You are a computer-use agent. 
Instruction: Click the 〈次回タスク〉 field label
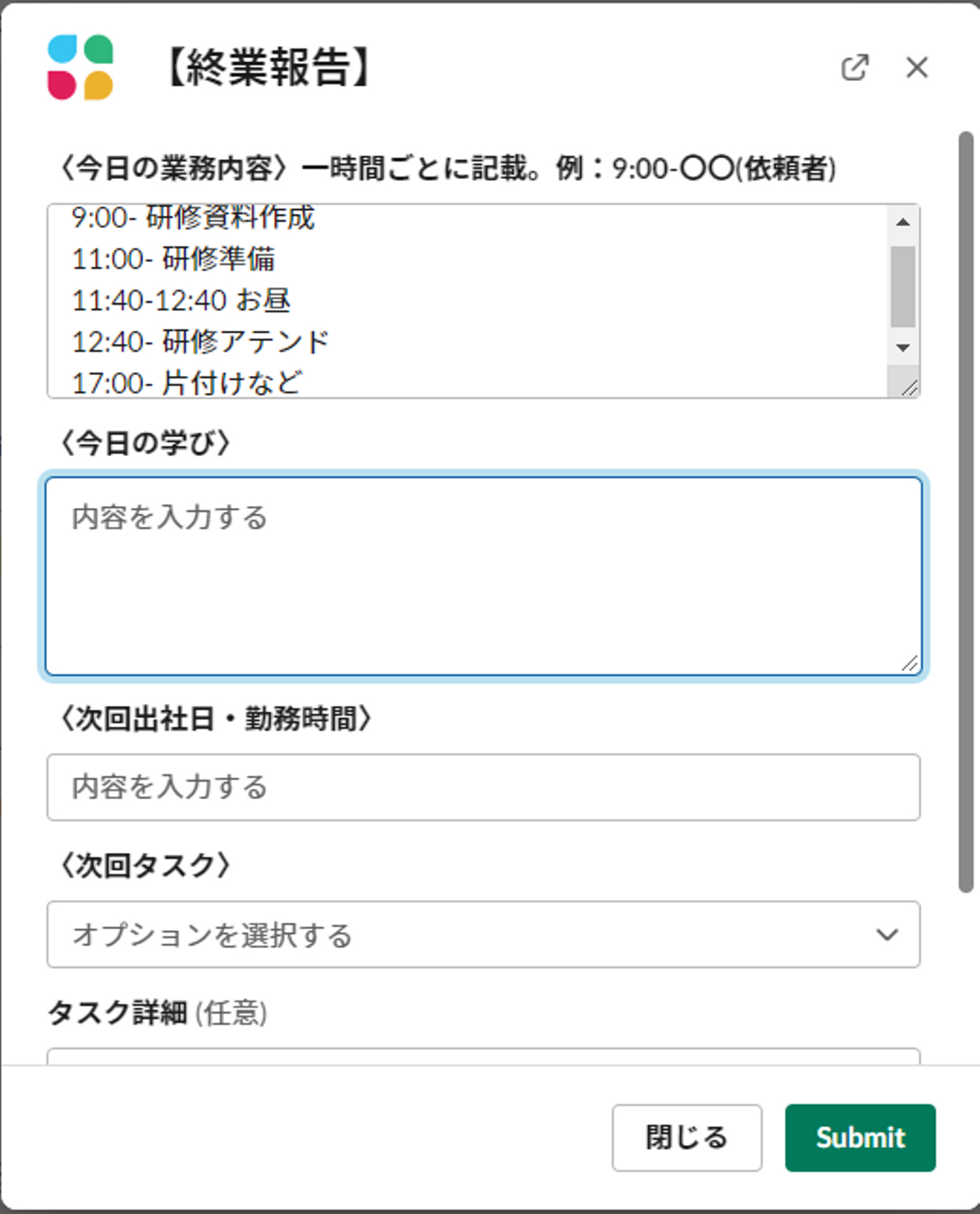pos(145,866)
